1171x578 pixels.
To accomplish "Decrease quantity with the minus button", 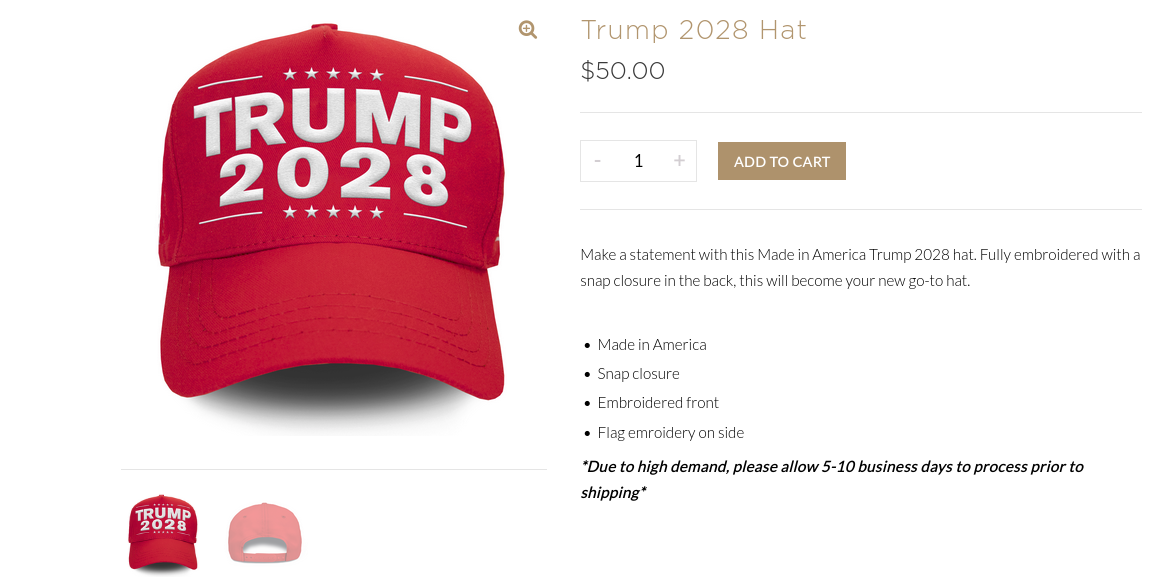I will point(597,161).
